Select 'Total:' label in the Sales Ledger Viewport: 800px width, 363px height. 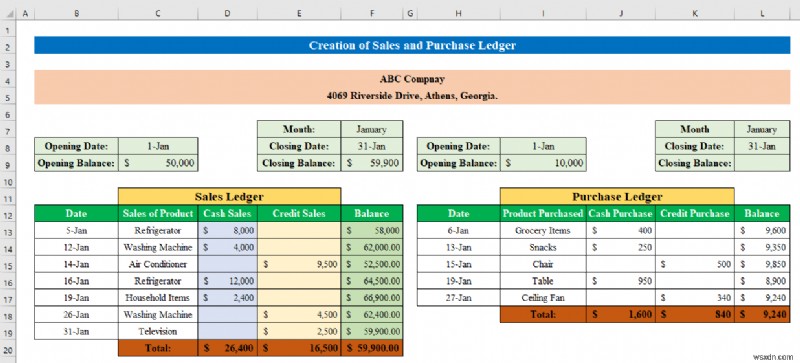(158, 348)
